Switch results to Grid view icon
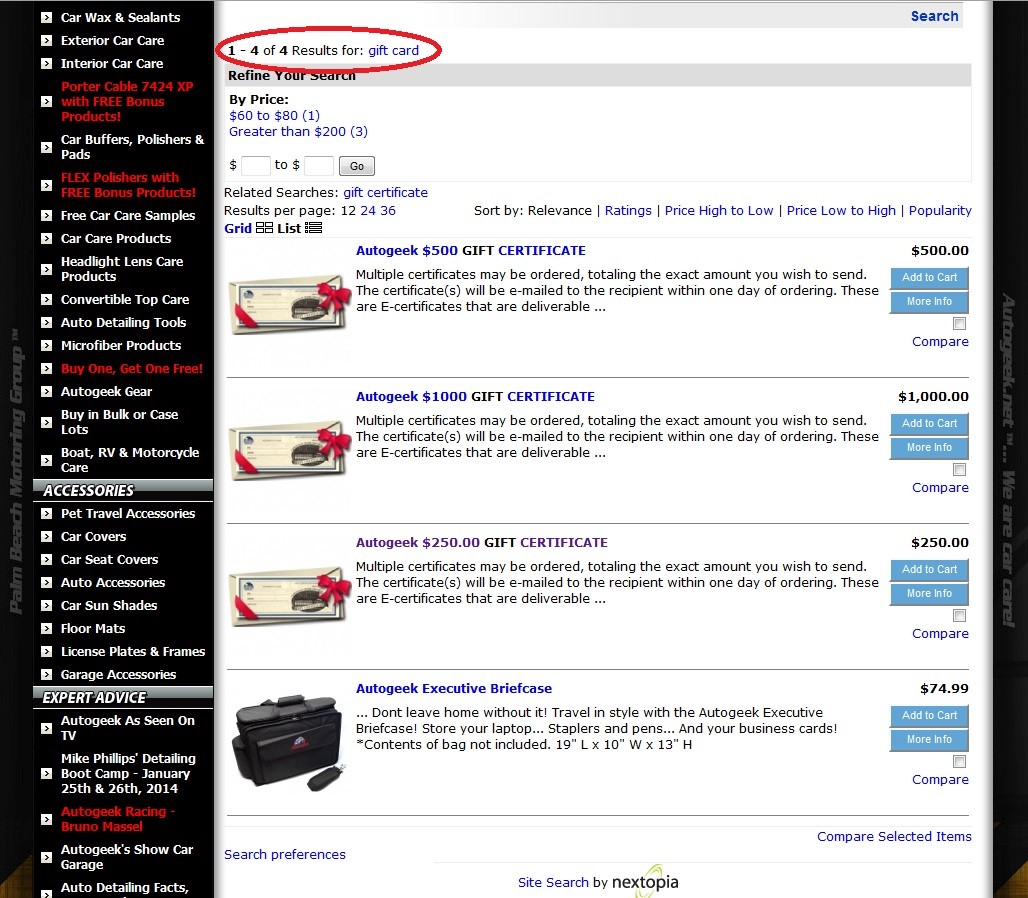 coord(264,227)
